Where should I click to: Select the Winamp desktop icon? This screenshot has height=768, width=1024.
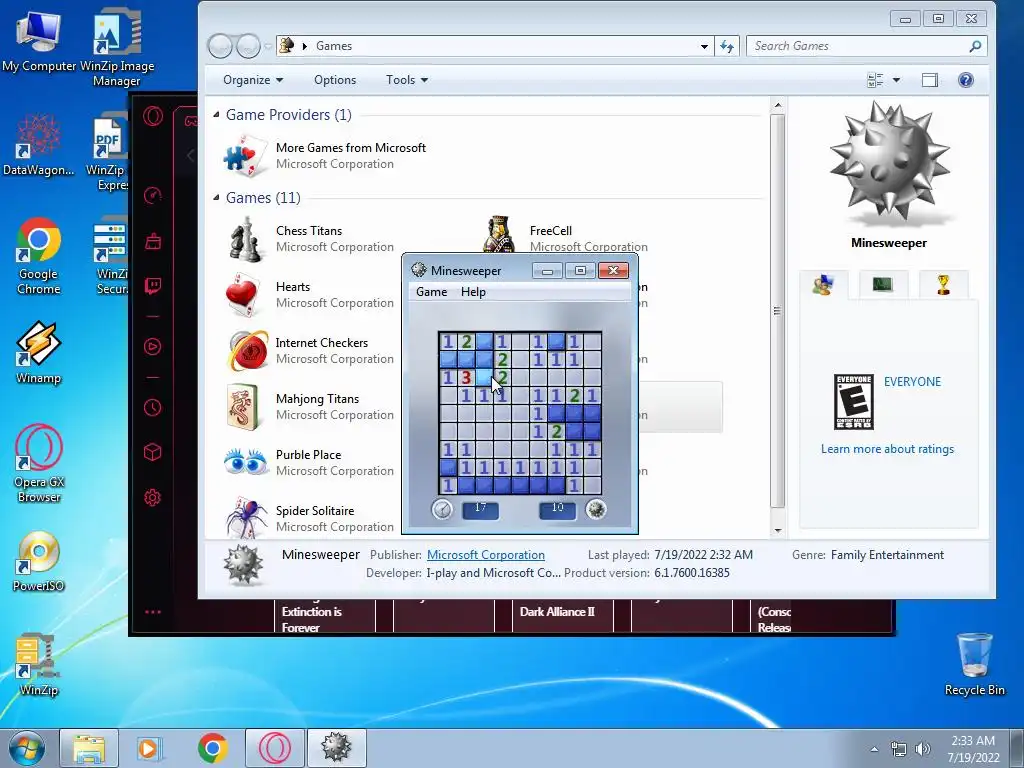(39, 352)
